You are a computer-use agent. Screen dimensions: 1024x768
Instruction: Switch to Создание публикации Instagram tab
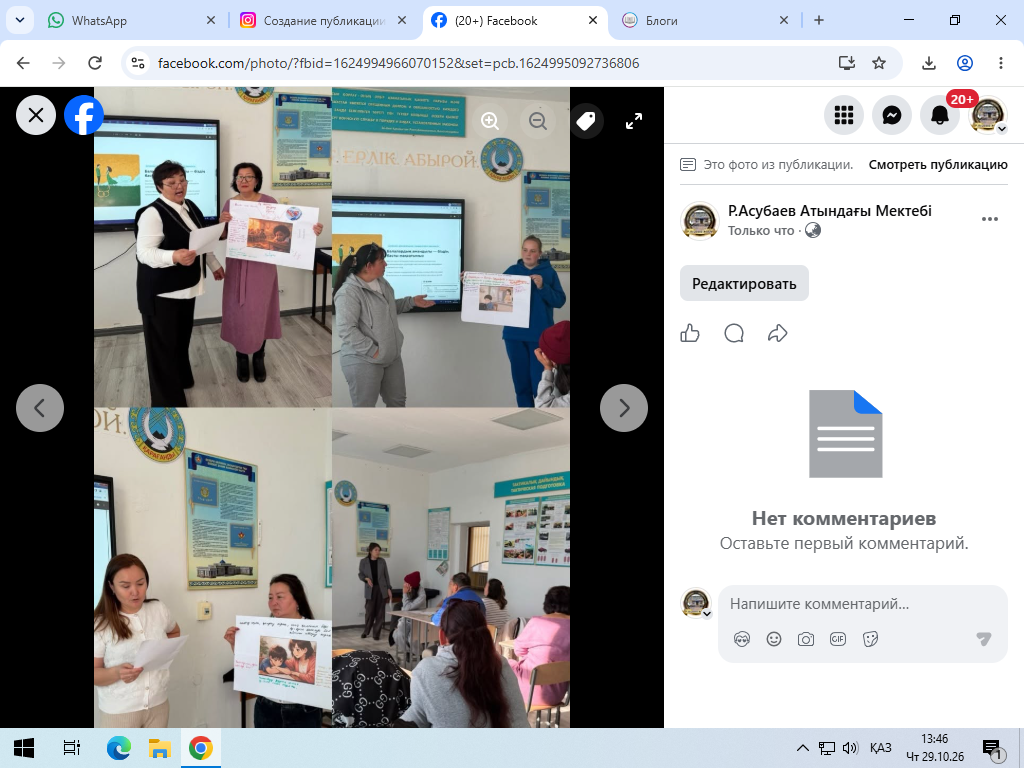pyautogui.click(x=323, y=20)
